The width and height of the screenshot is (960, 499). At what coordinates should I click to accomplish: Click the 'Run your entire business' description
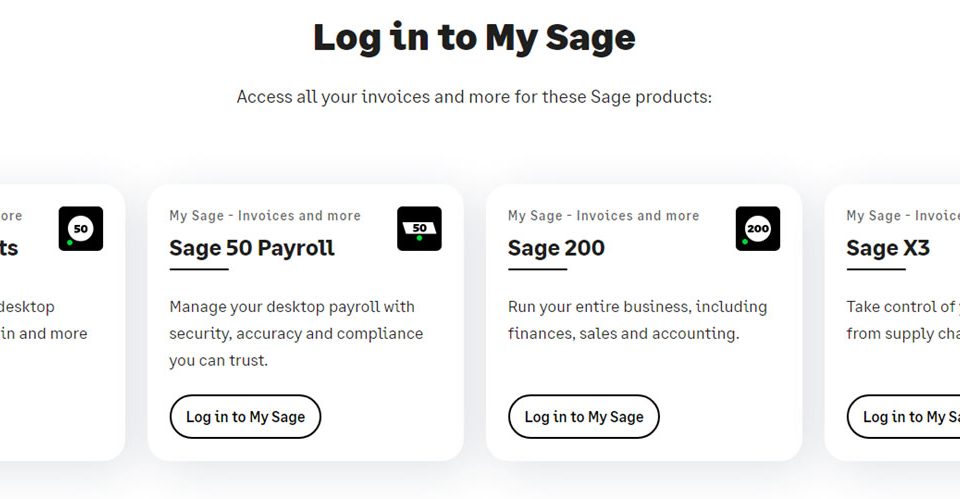[637, 320]
